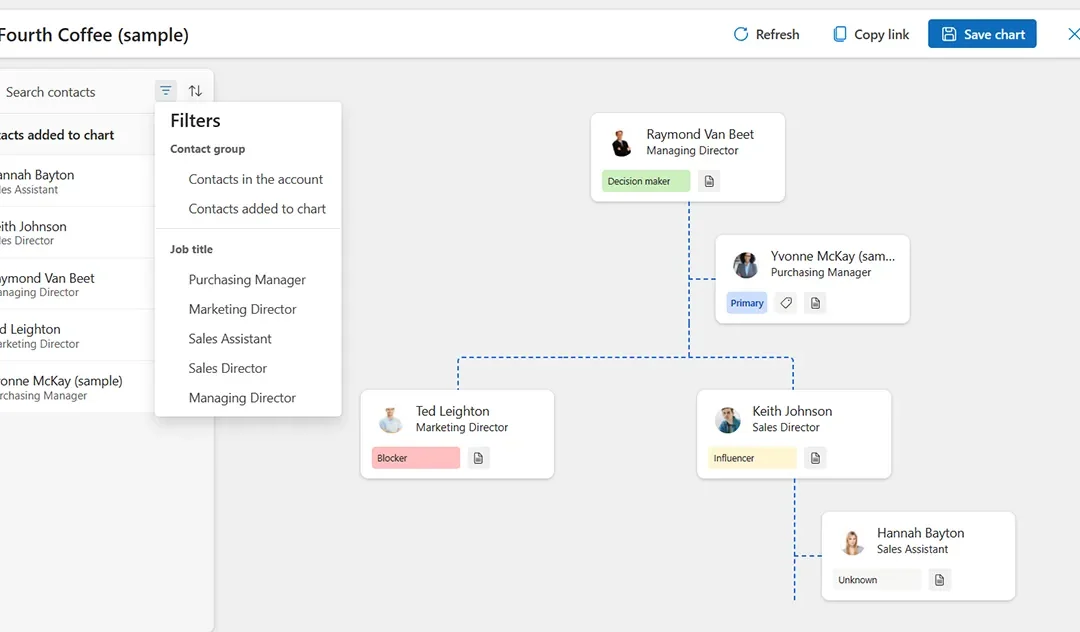Open notes icon on Ted Leighton card
Viewport: 1080px width, 632px height.
[x=479, y=458]
